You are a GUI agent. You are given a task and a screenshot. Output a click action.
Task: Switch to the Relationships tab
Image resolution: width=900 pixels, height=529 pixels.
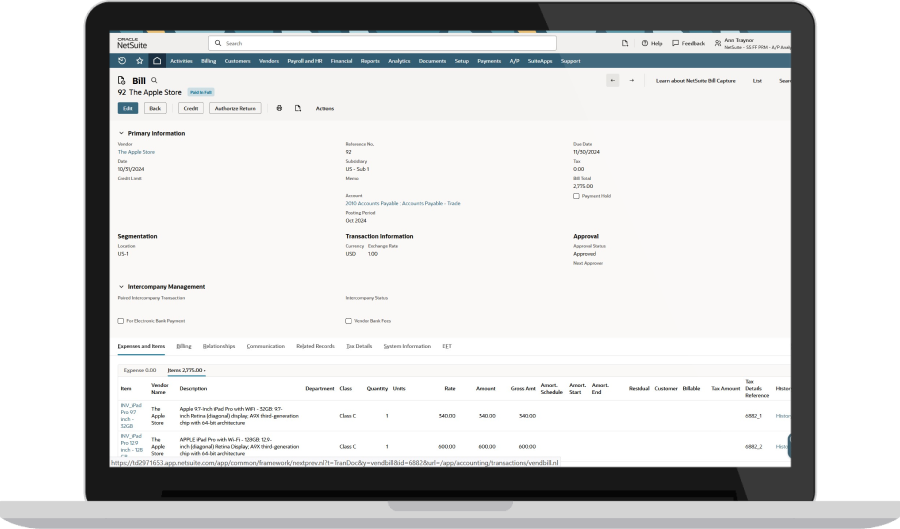tap(219, 347)
